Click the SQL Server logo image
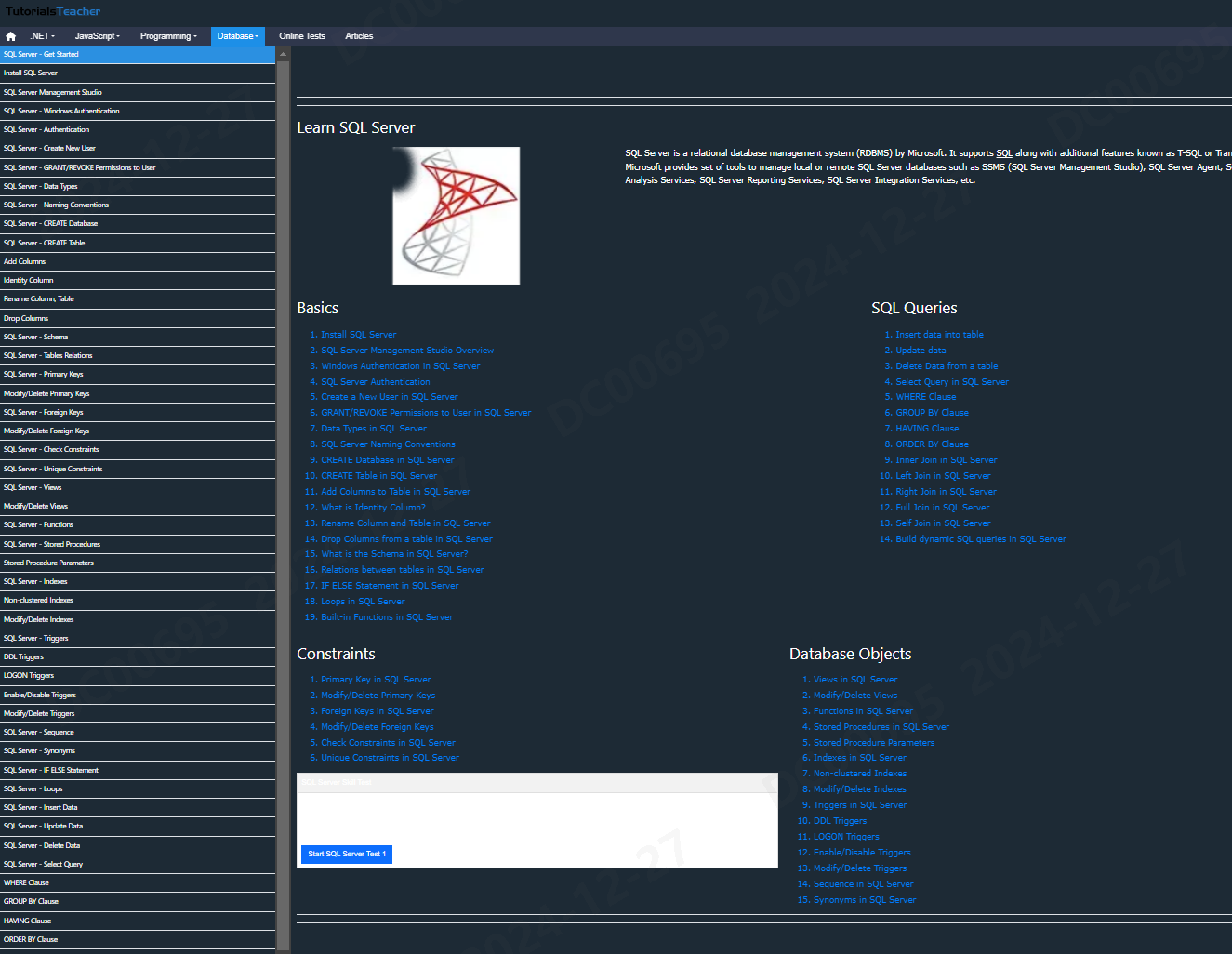This screenshot has height=954, width=1232. [x=456, y=216]
